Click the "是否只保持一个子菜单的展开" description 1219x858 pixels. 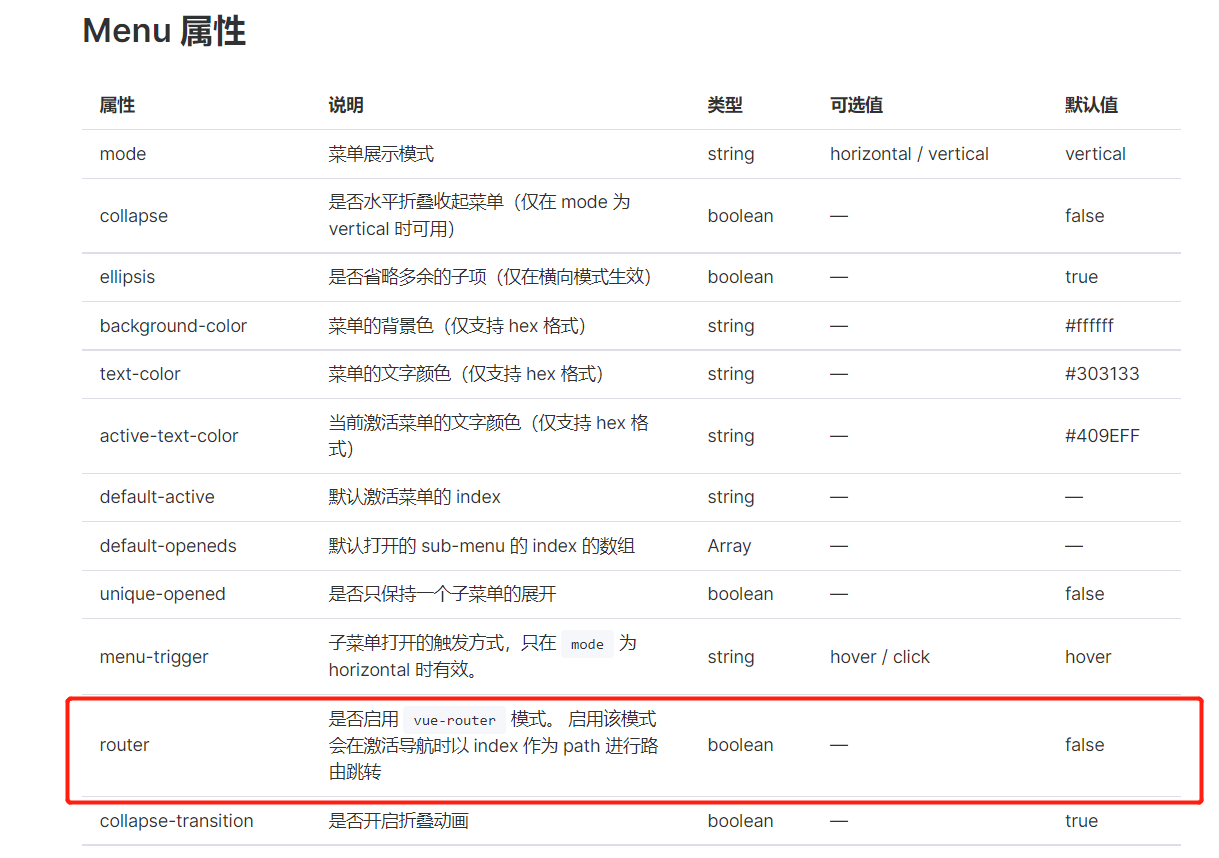click(442, 594)
